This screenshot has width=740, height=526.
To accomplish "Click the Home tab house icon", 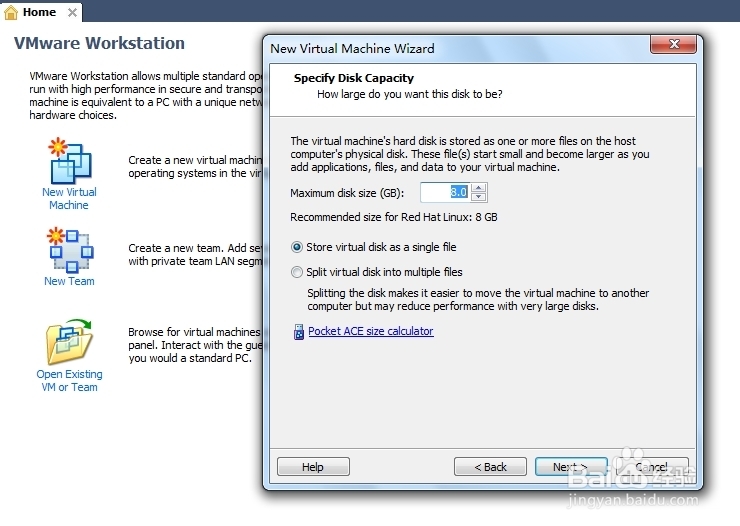I will pos(10,12).
